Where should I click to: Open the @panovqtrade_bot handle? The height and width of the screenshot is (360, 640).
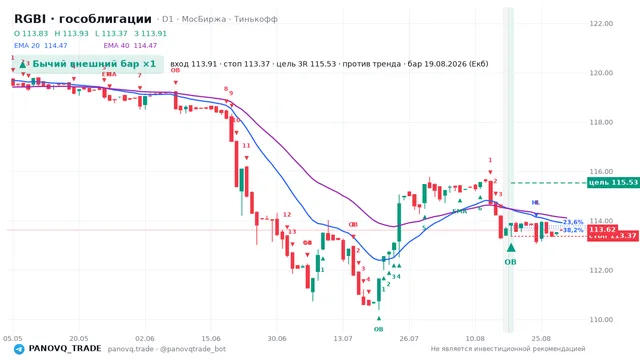tap(193, 349)
